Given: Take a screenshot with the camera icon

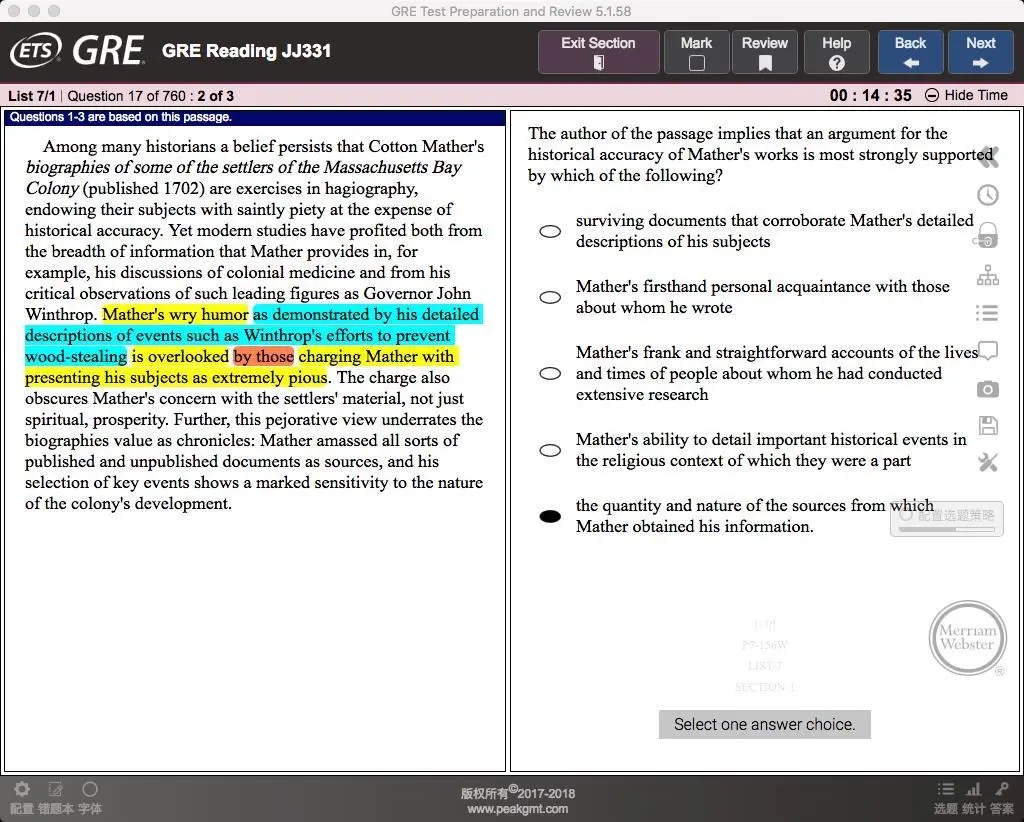Looking at the screenshot, I should tap(987, 389).
